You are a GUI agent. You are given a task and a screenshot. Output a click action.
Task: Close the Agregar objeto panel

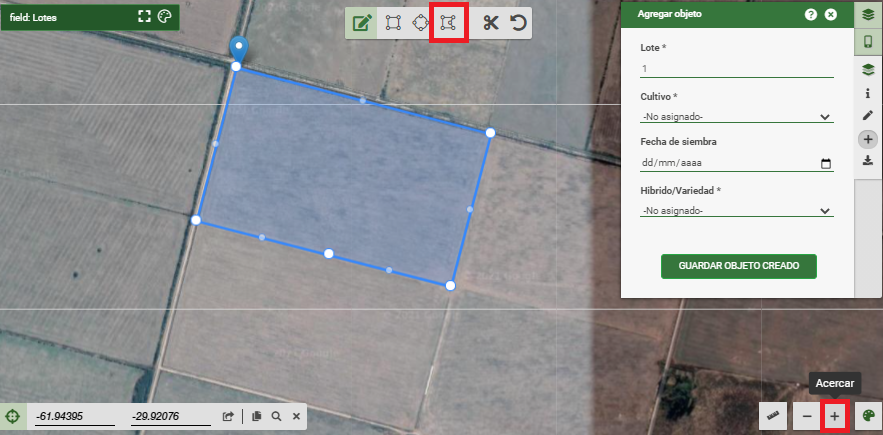click(x=831, y=15)
